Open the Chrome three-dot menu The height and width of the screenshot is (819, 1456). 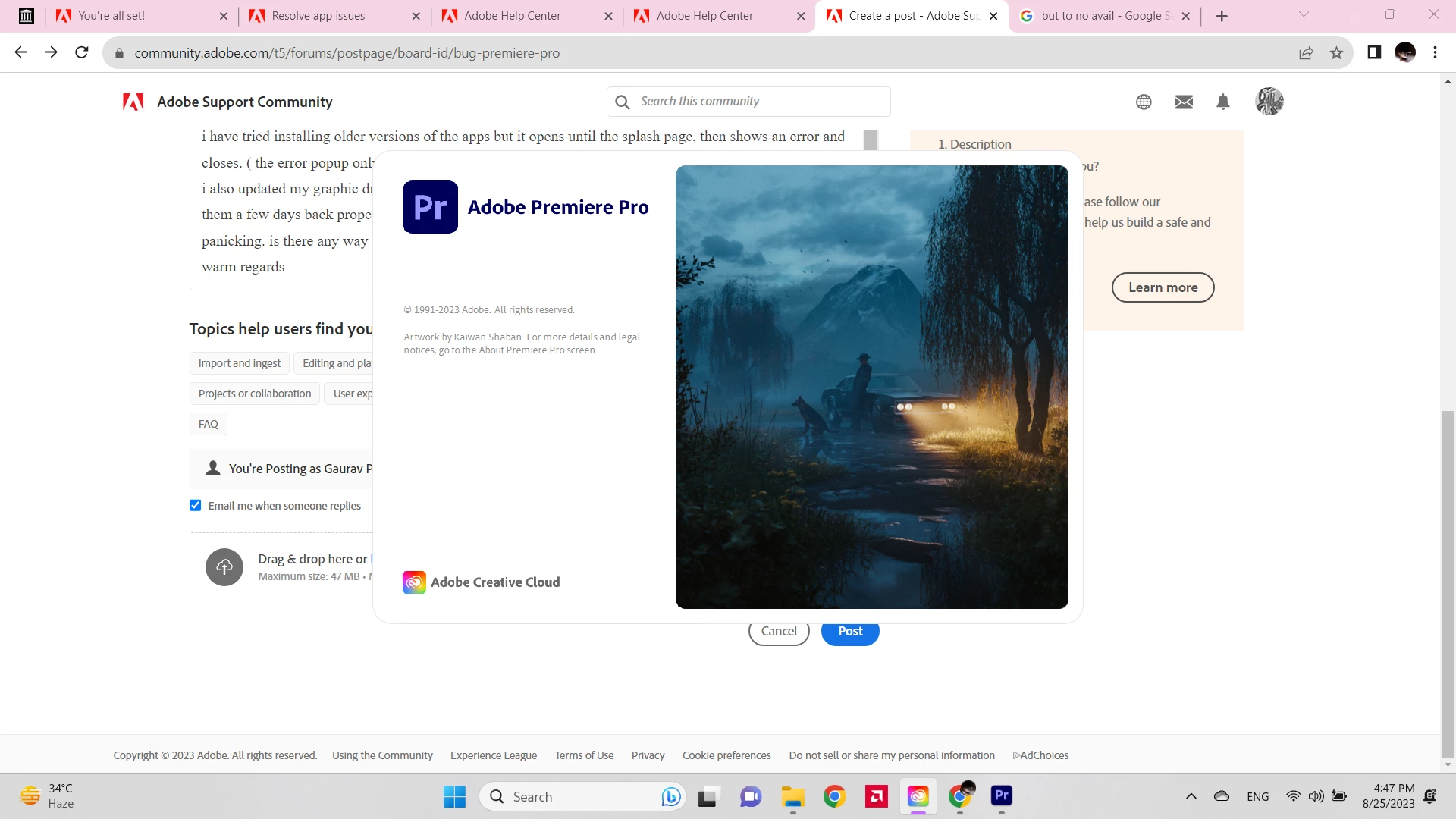click(x=1435, y=53)
